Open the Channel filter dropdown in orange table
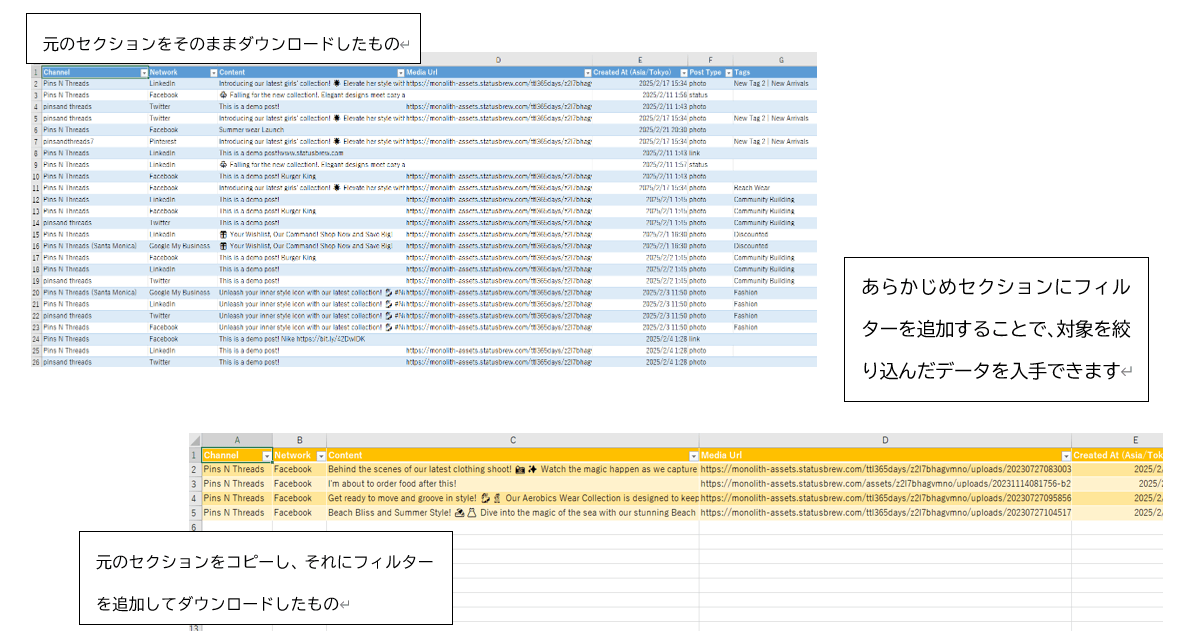This screenshot has height=631, width=1193. coord(267,456)
